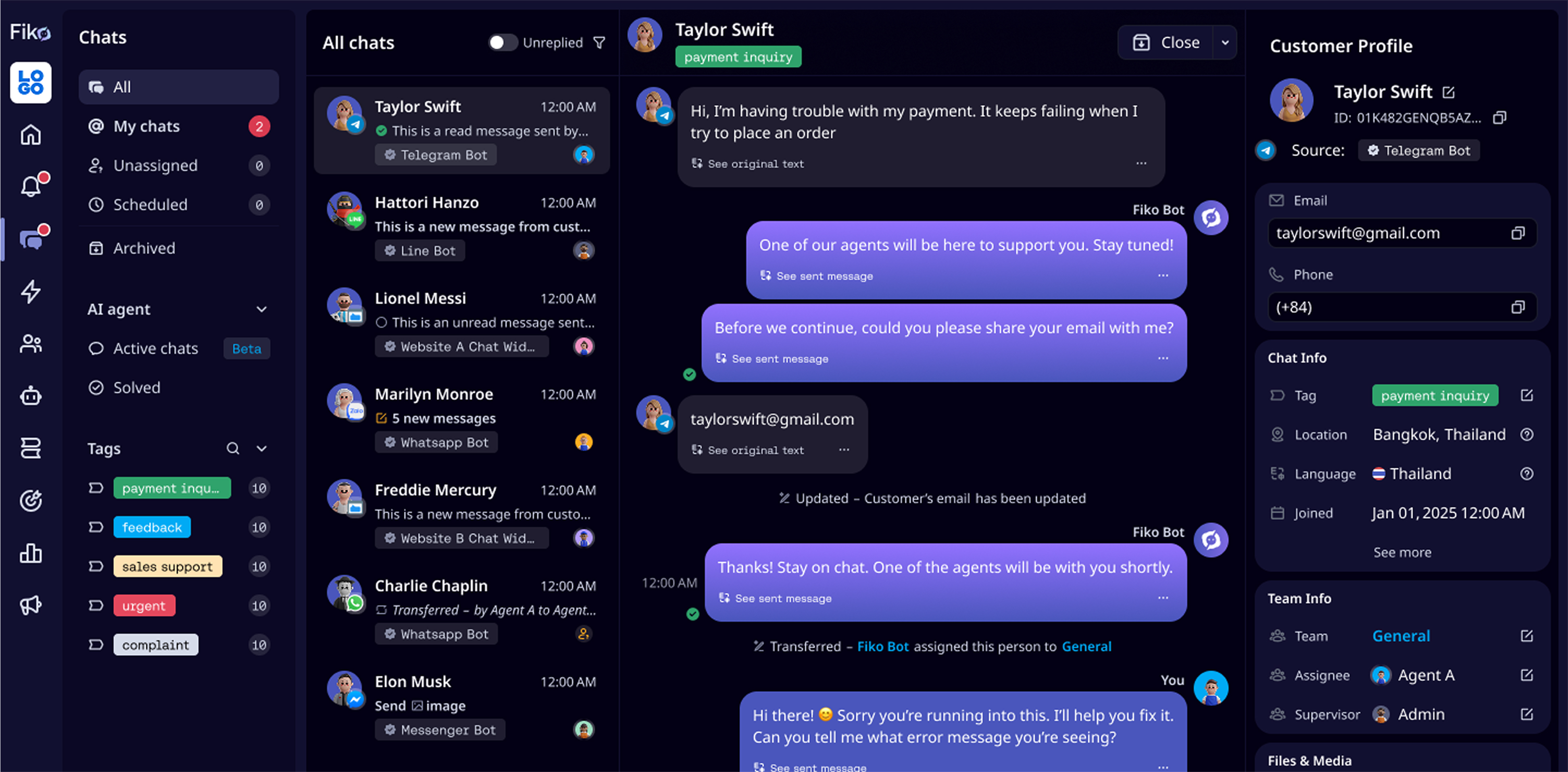
Task: Select My chats in the sidebar
Action: pyautogui.click(x=146, y=126)
